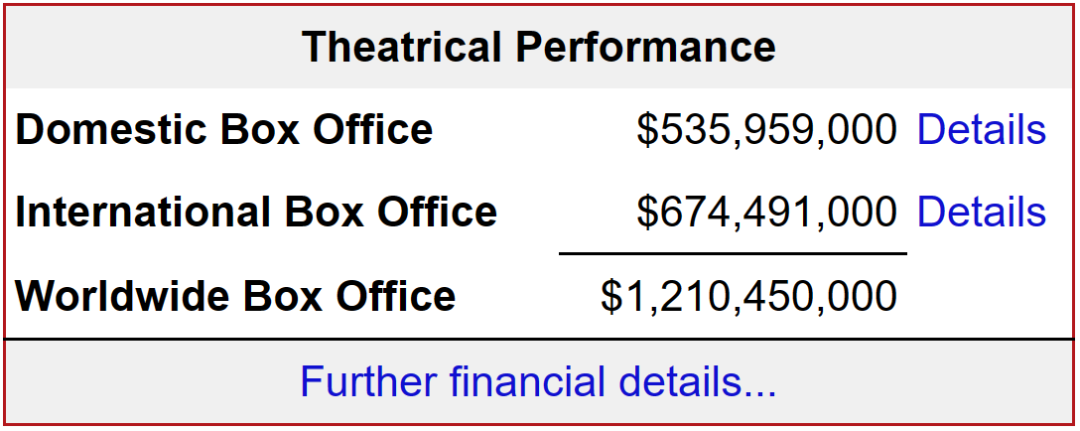Click the summation line above the worldwide total
This screenshot has width=1080, height=431.
pyautogui.click(x=732, y=254)
